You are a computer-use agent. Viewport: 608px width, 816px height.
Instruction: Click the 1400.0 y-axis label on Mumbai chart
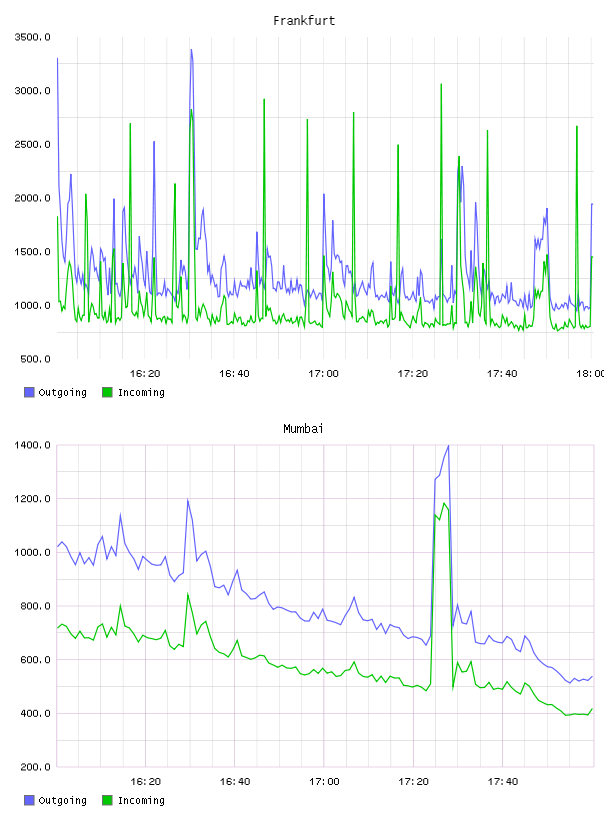click(32, 445)
